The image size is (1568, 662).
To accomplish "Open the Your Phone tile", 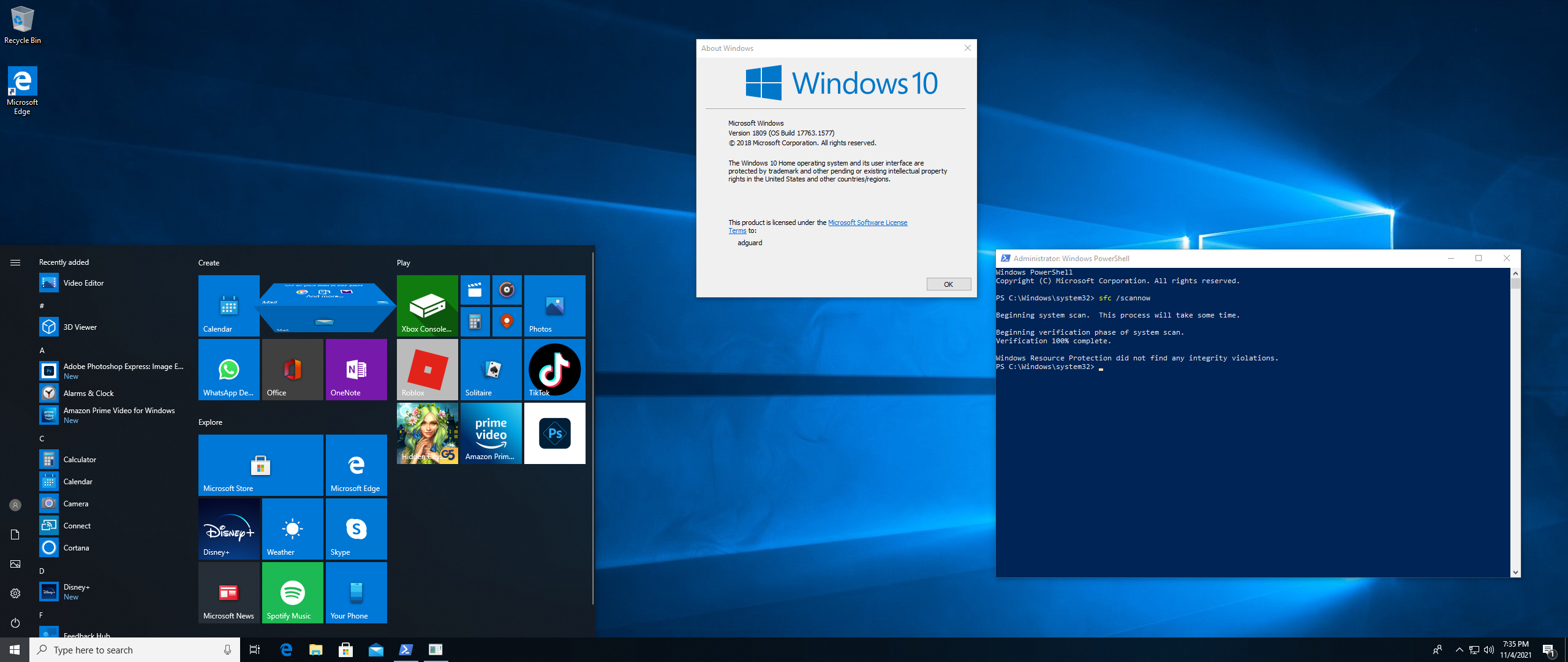I will [356, 592].
